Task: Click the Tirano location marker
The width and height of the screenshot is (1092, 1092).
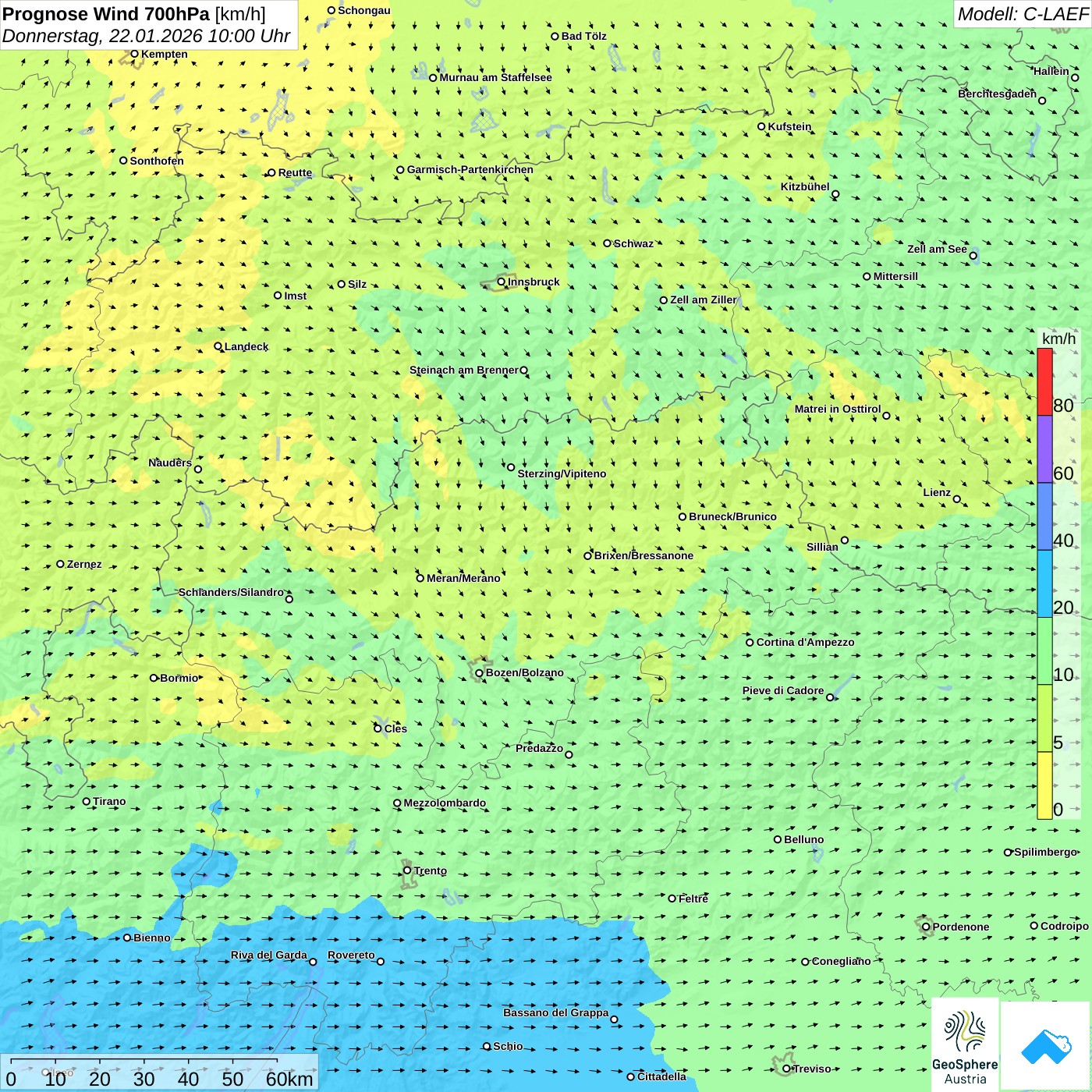Action: click(87, 801)
